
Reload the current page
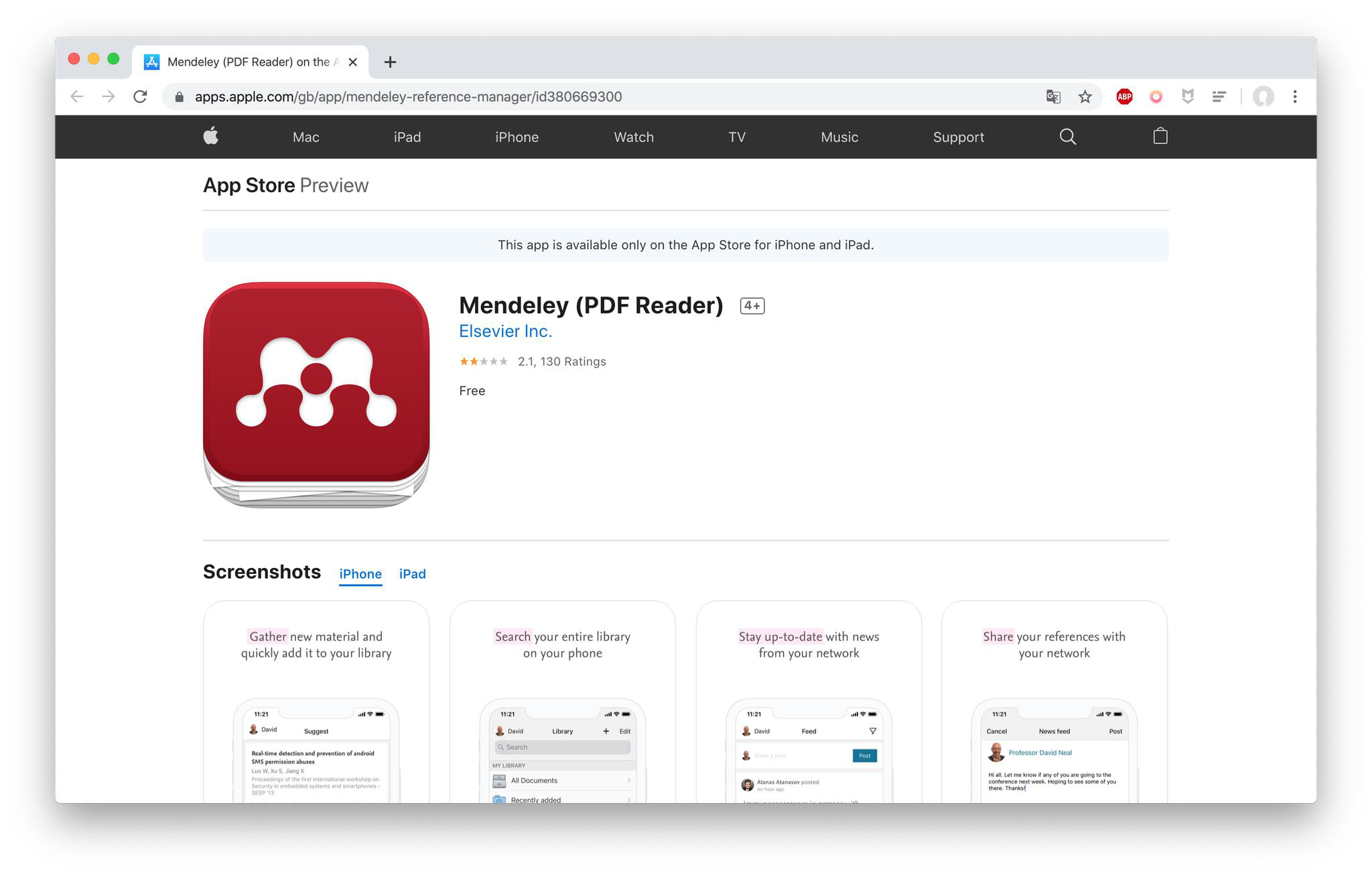click(x=140, y=96)
